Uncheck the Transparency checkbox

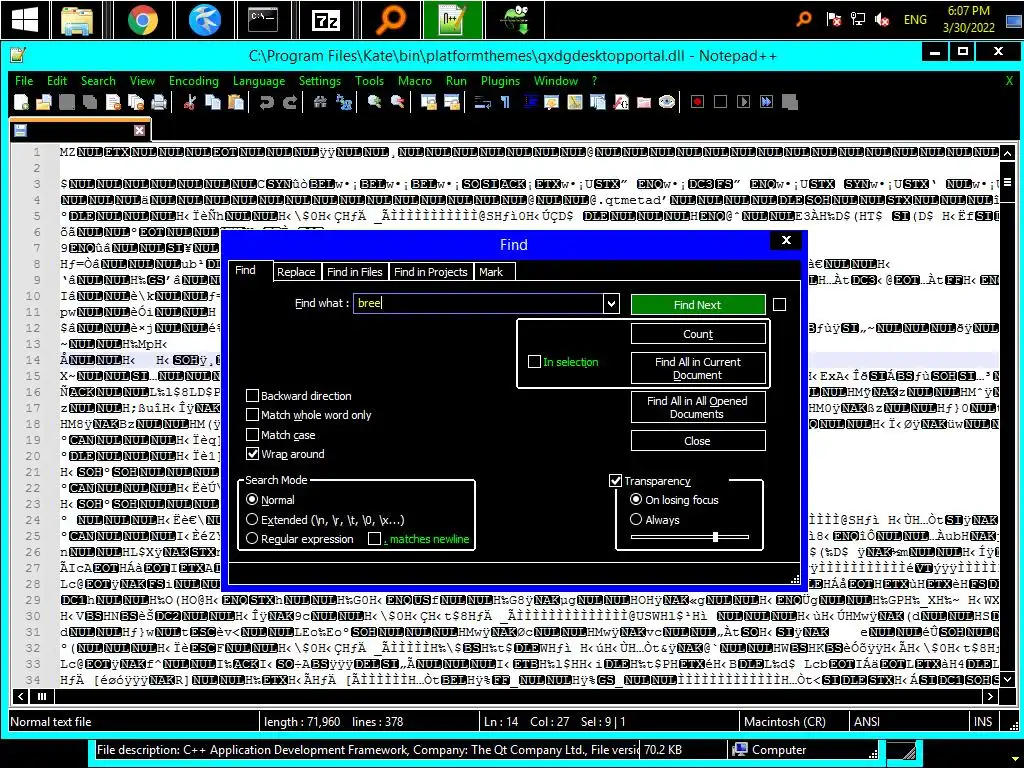(x=615, y=481)
